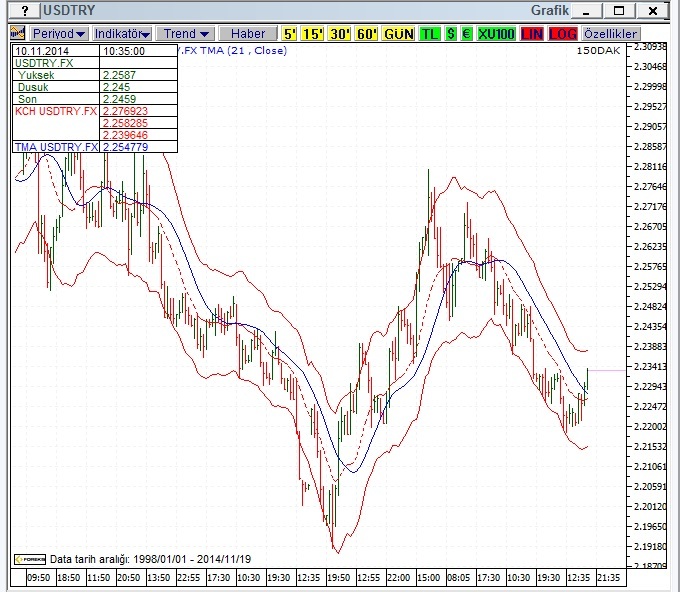
Task: Show prices in TL currency
Action: click(x=430, y=33)
